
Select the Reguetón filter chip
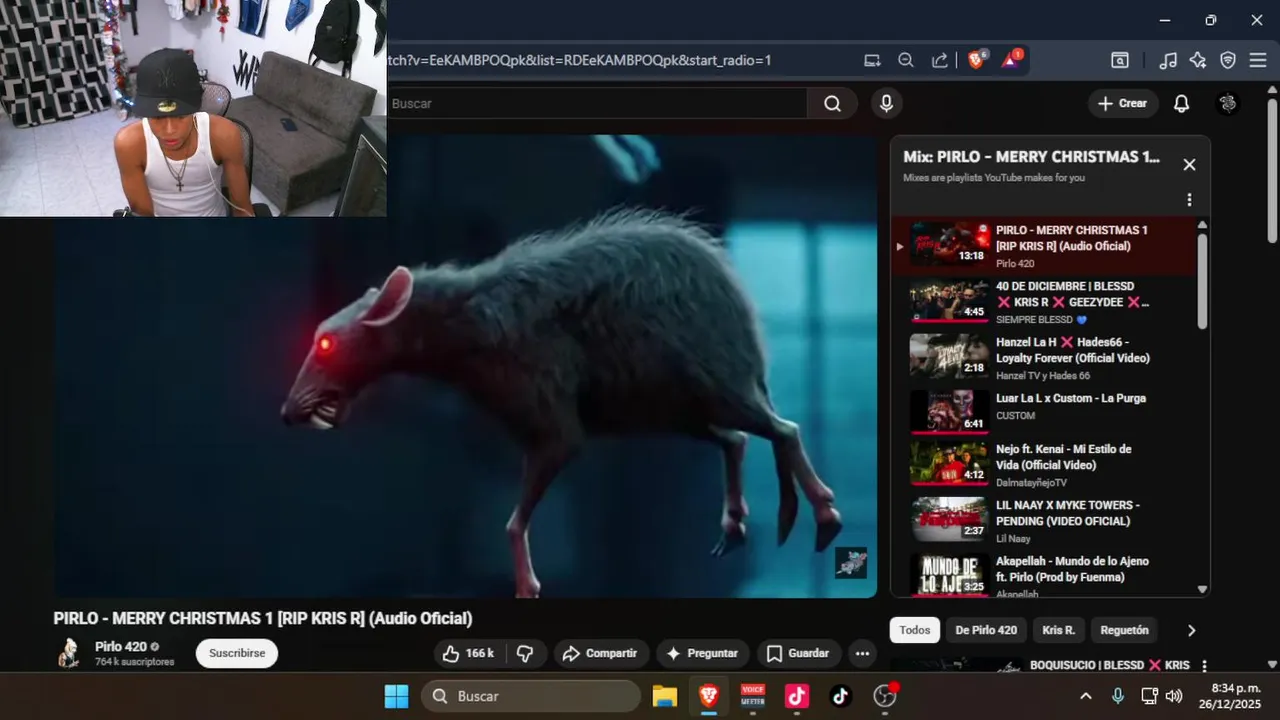(x=1124, y=630)
